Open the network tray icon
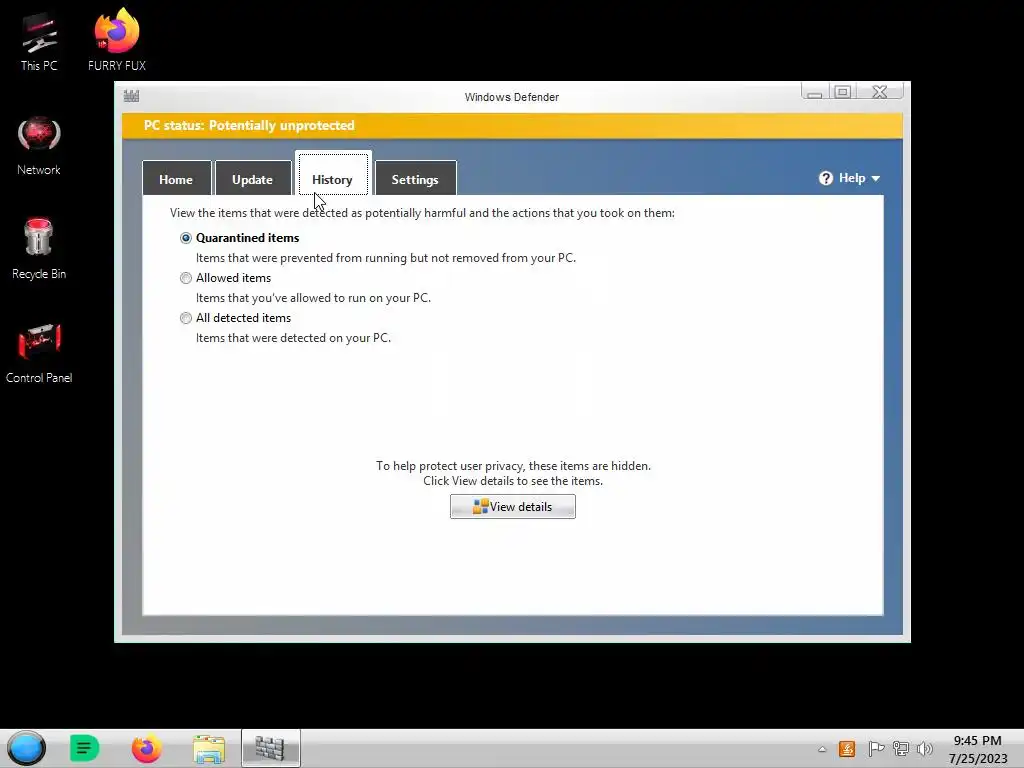Viewport: 1024px width, 768px height. pos(901,749)
